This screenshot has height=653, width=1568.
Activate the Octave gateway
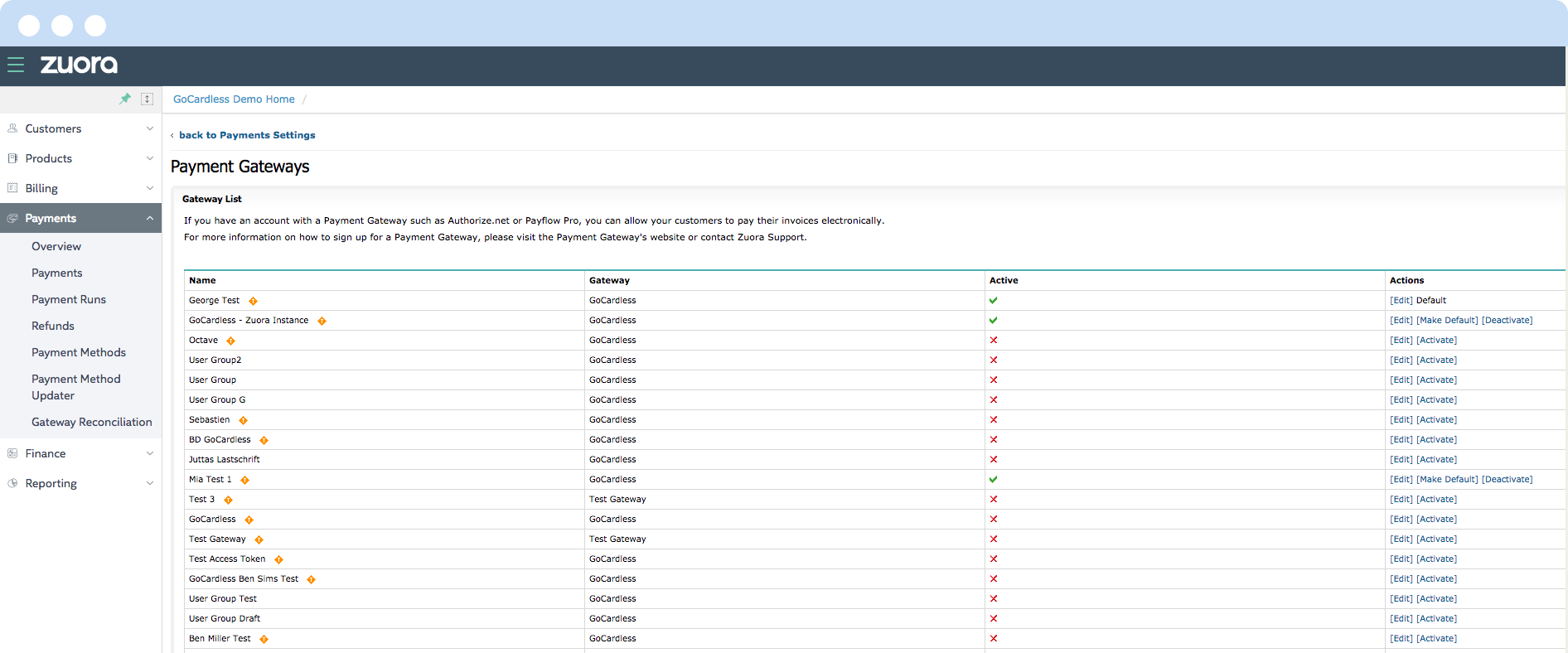(x=1436, y=341)
